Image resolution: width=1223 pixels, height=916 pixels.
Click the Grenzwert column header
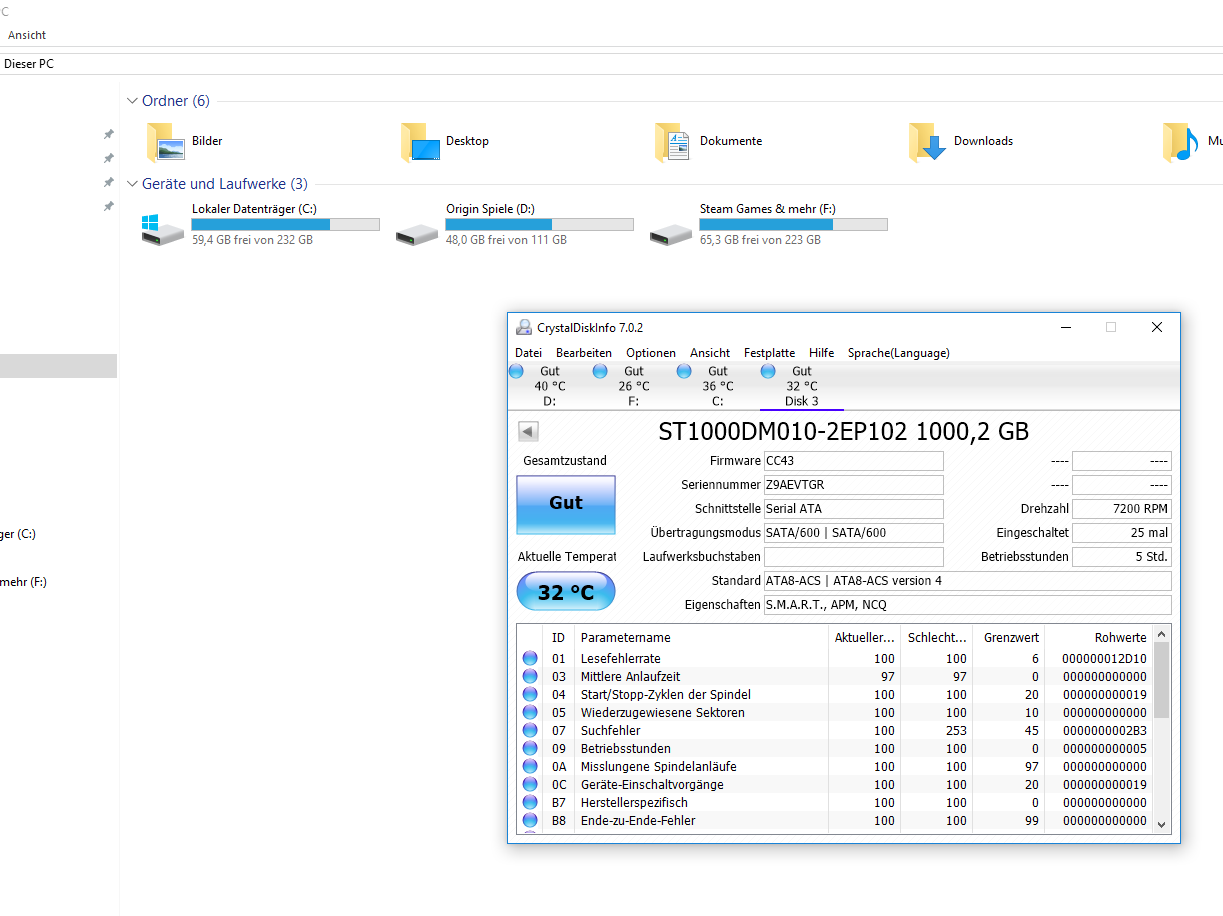pyautogui.click(x=1011, y=638)
